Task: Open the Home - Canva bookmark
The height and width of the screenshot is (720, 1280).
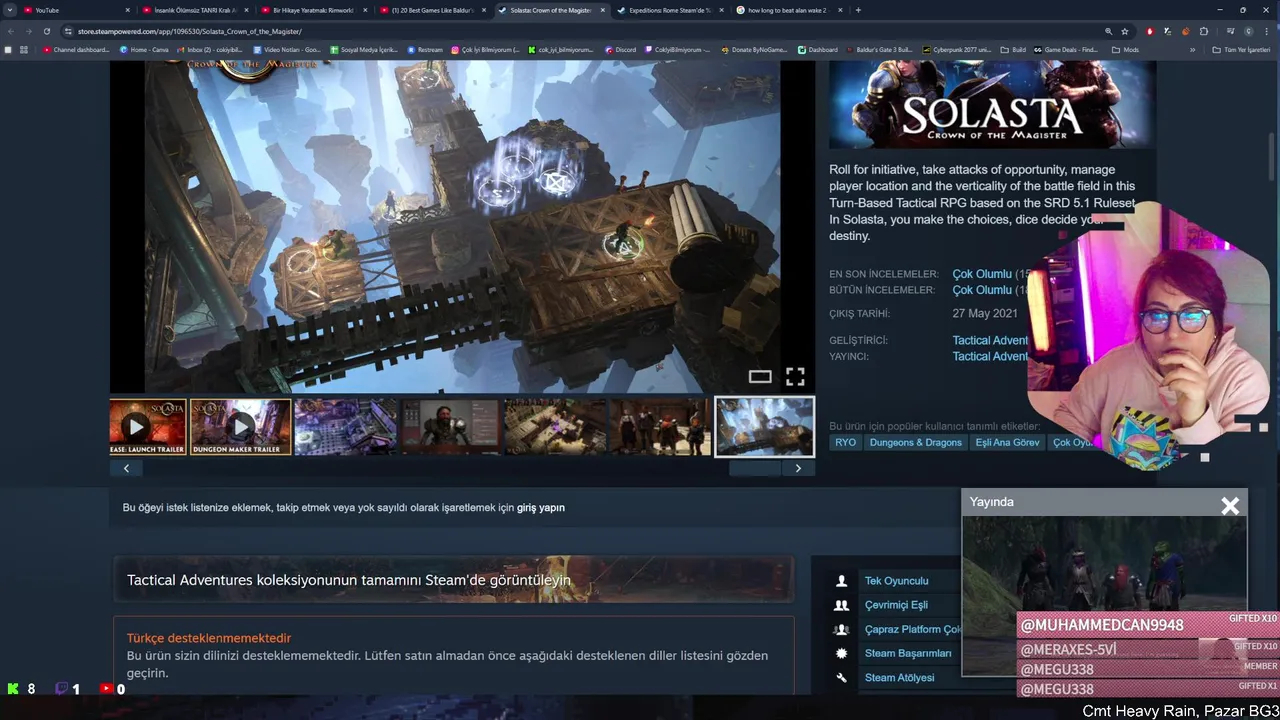Action: coord(144,49)
